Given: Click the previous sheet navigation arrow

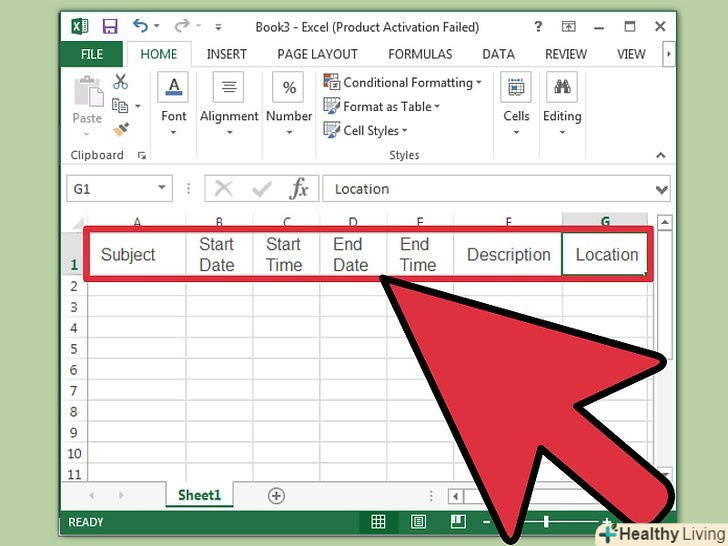Looking at the screenshot, I should pyautogui.click(x=91, y=495).
